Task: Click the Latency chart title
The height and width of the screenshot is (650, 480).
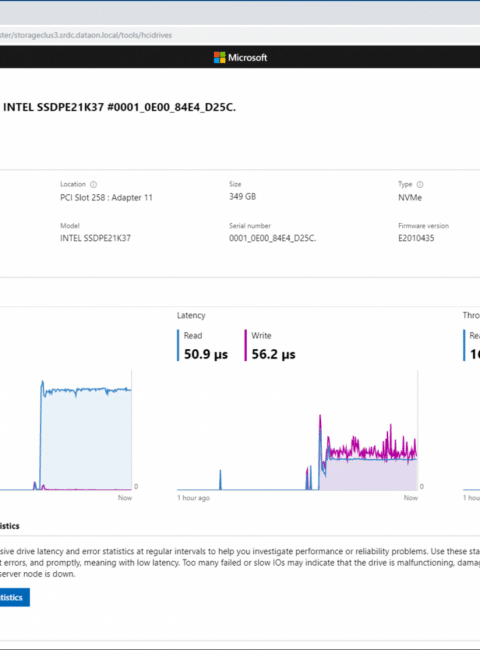Action: (x=191, y=315)
